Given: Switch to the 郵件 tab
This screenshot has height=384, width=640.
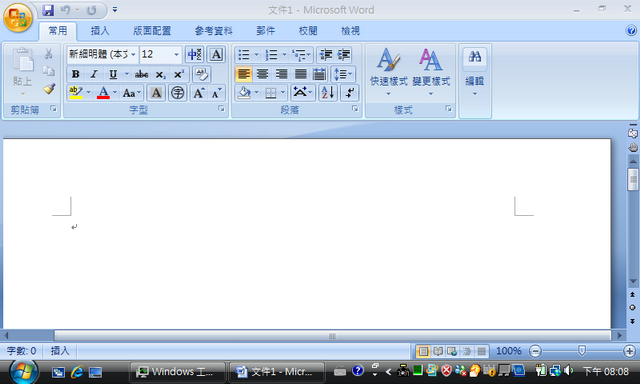Looking at the screenshot, I should (x=266, y=31).
